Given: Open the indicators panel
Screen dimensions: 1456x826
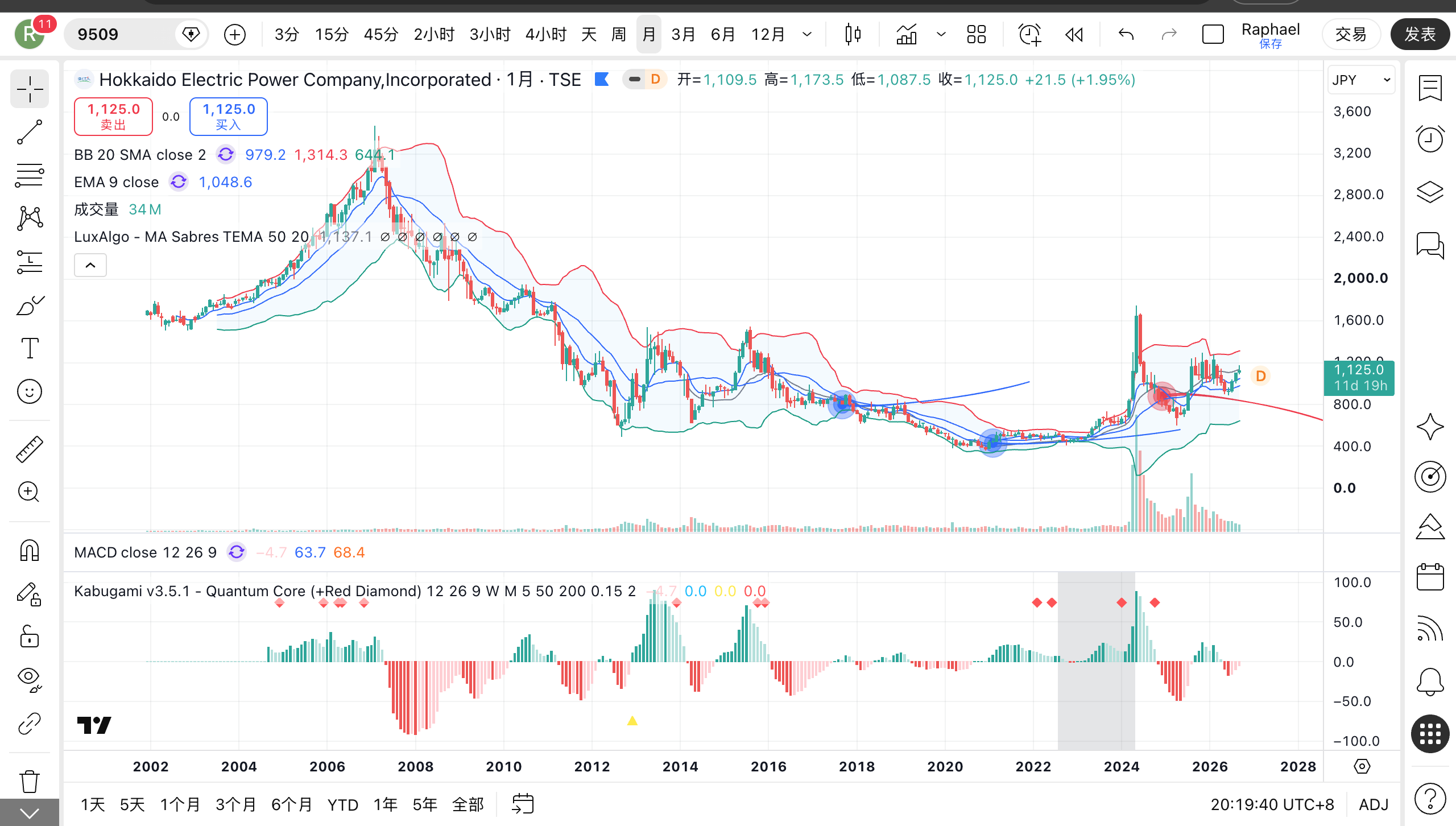Looking at the screenshot, I should pos(907,35).
